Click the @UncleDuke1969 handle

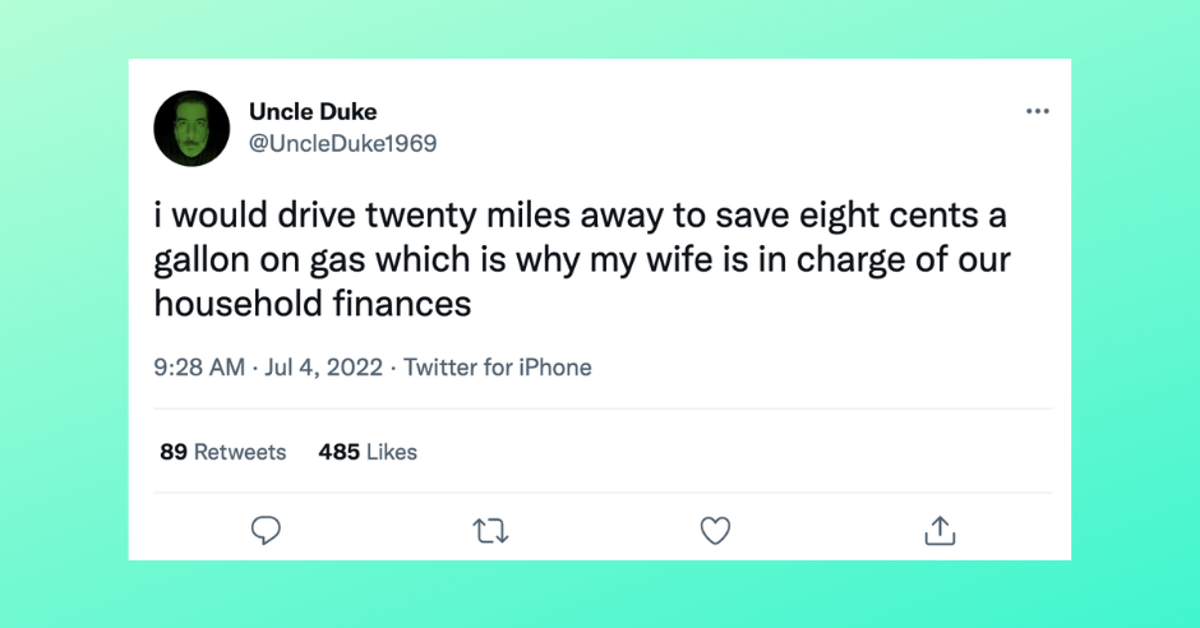pos(342,143)
